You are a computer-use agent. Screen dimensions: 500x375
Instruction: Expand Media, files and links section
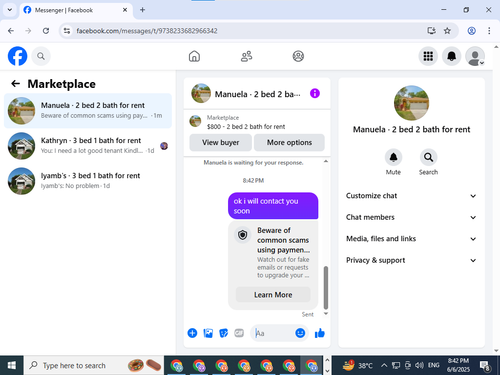tap(411, 239)
